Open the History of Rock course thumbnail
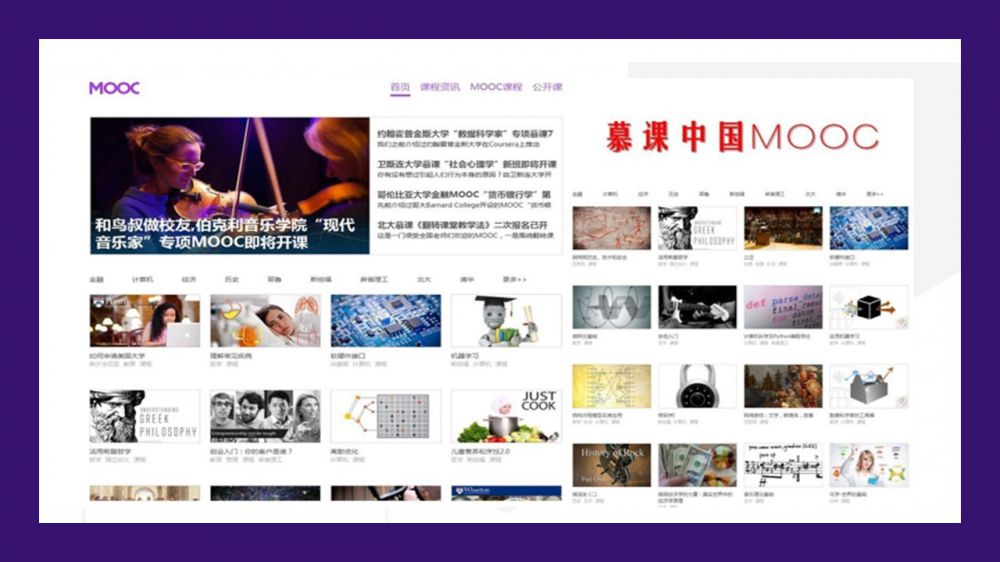This screenshot has width=1000, height=562. tap(611, 465)
